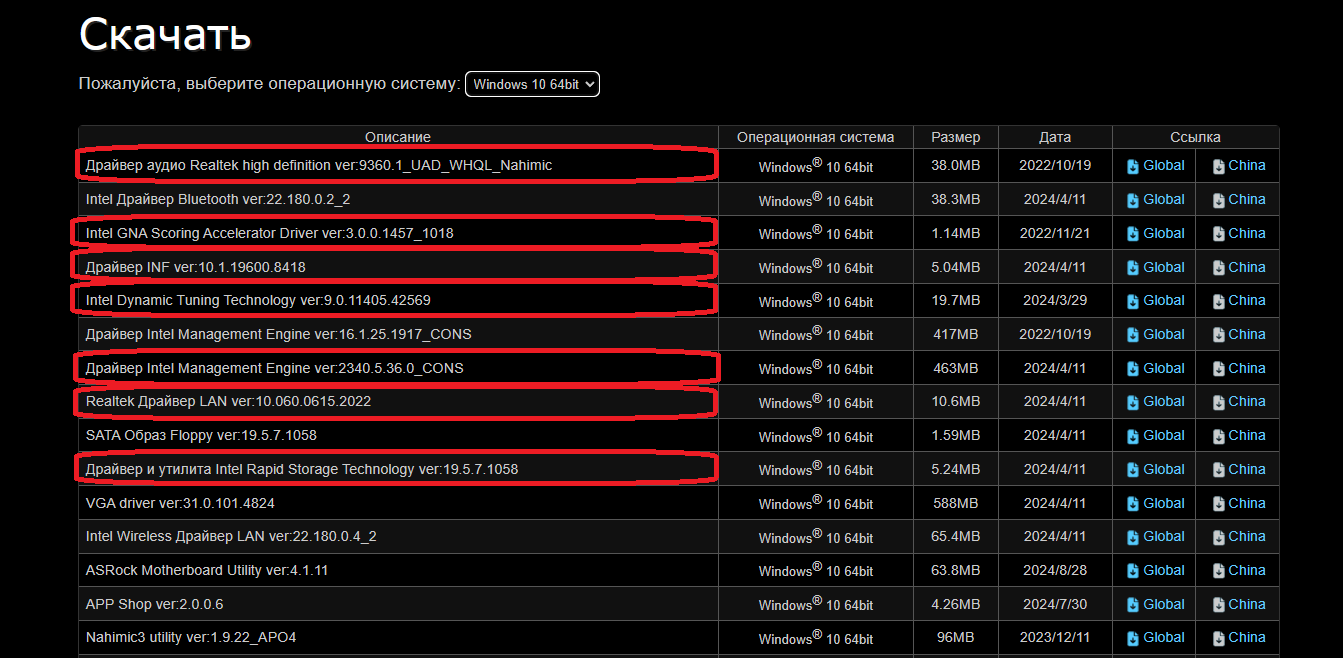Click the date cell '2024/8/28'
This screenshot has width=1343, height=658.
(x=1055, y=570)
